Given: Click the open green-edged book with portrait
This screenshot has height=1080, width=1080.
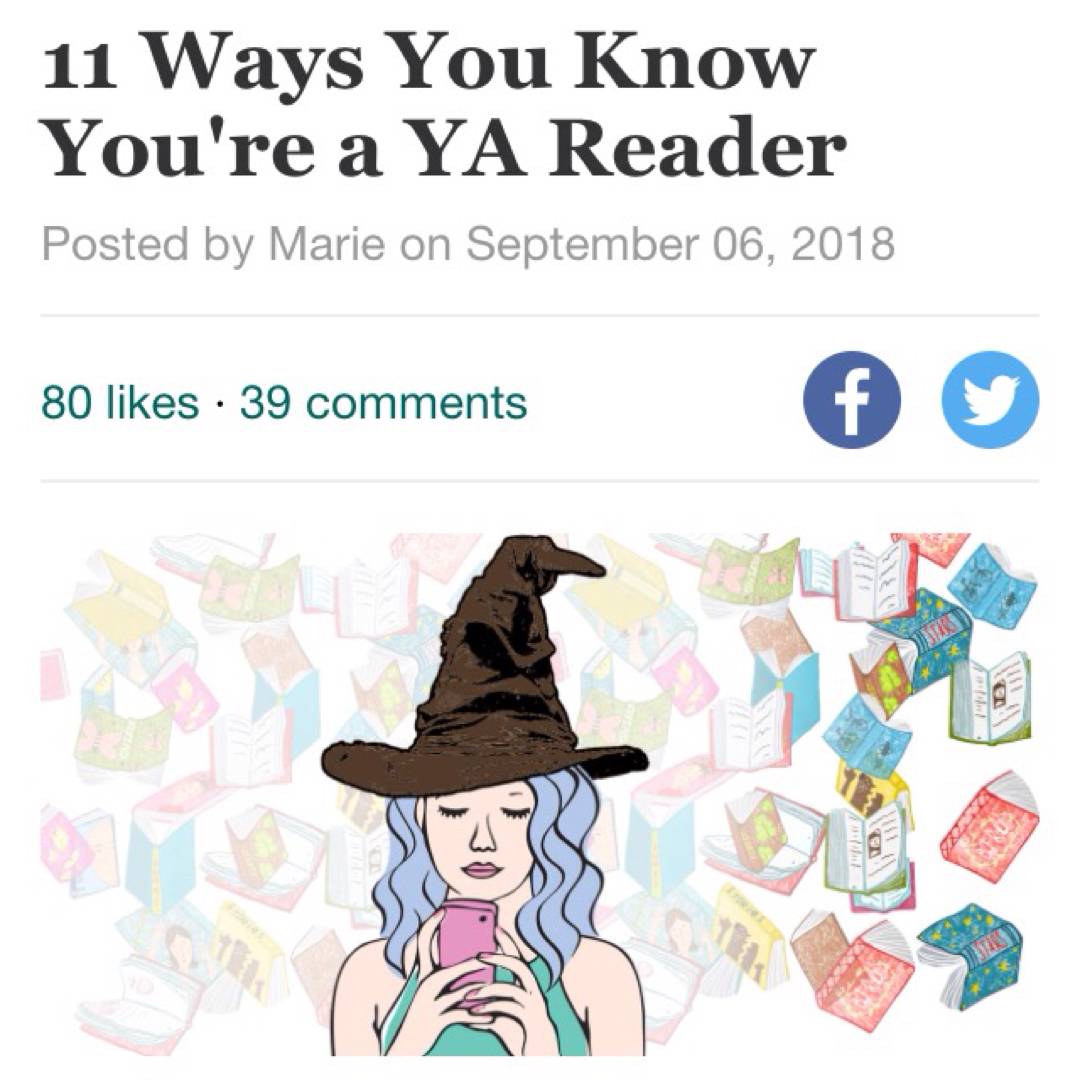Looking at the screenshot, I should tap(992, 696).
